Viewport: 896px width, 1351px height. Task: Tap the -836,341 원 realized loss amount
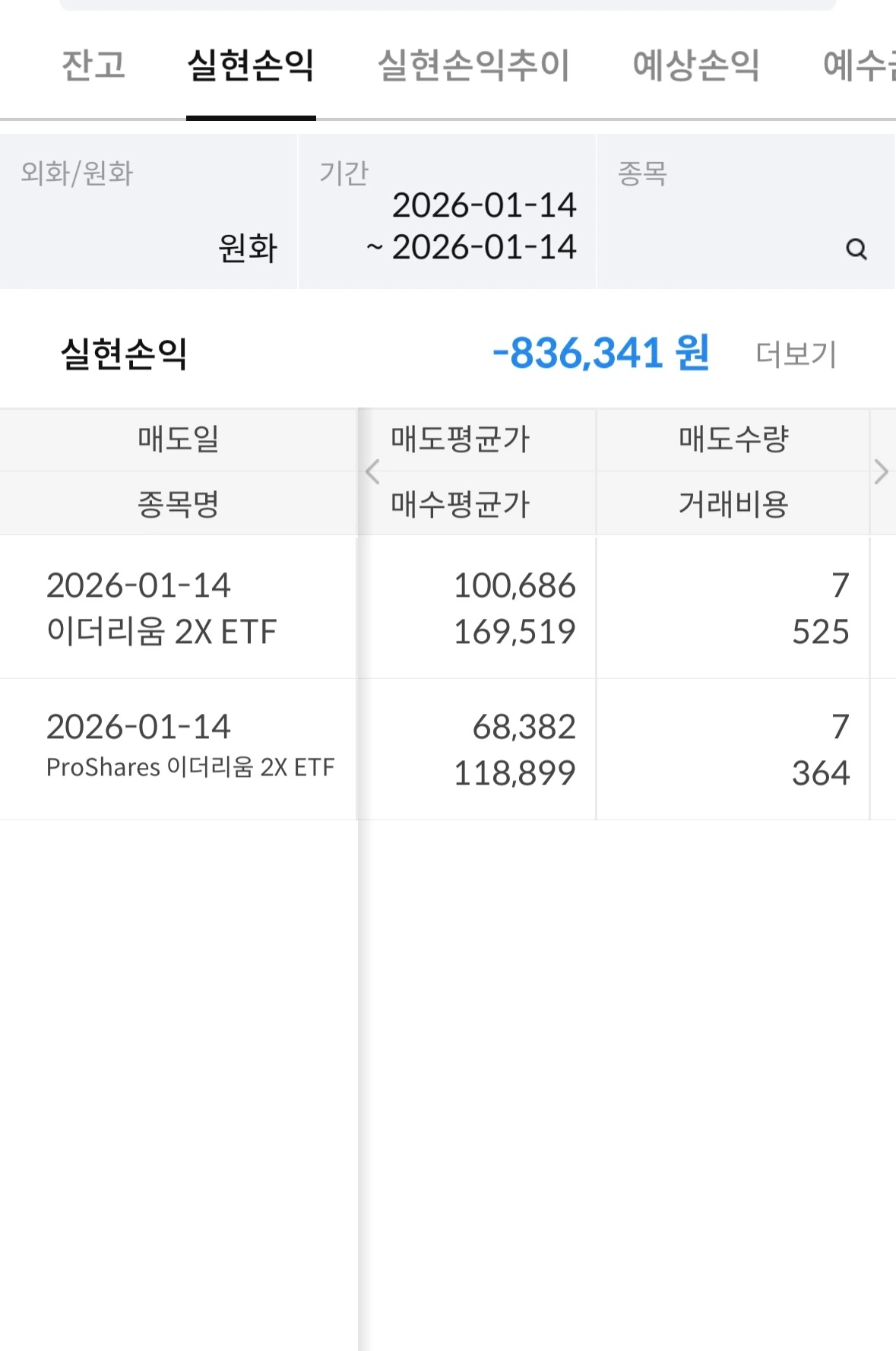pyautogui.click(x=600, y=354)
